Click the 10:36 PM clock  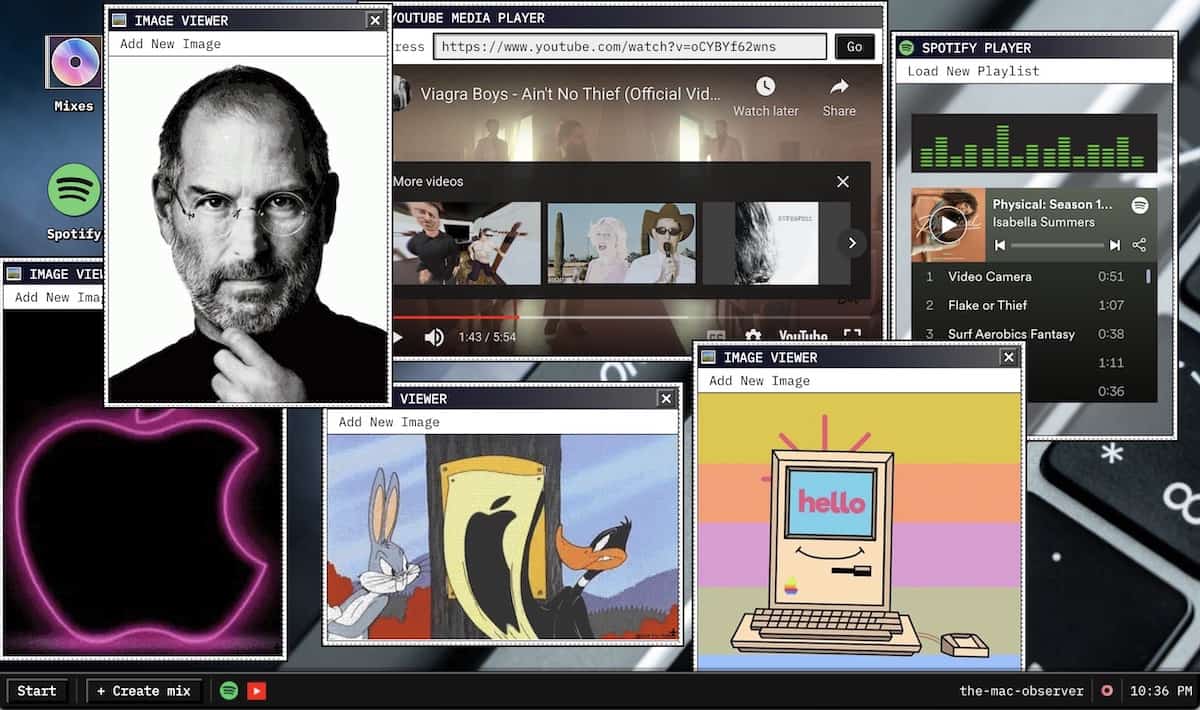click(1161, 690)
